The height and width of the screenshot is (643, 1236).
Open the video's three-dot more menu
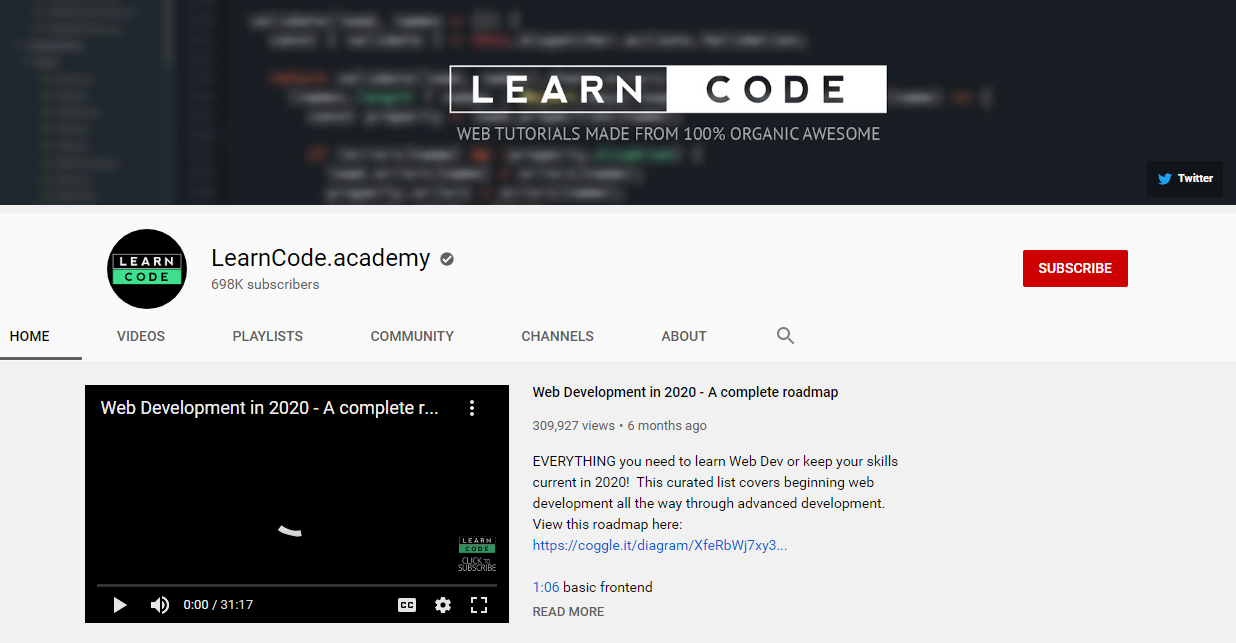point(472,408)
